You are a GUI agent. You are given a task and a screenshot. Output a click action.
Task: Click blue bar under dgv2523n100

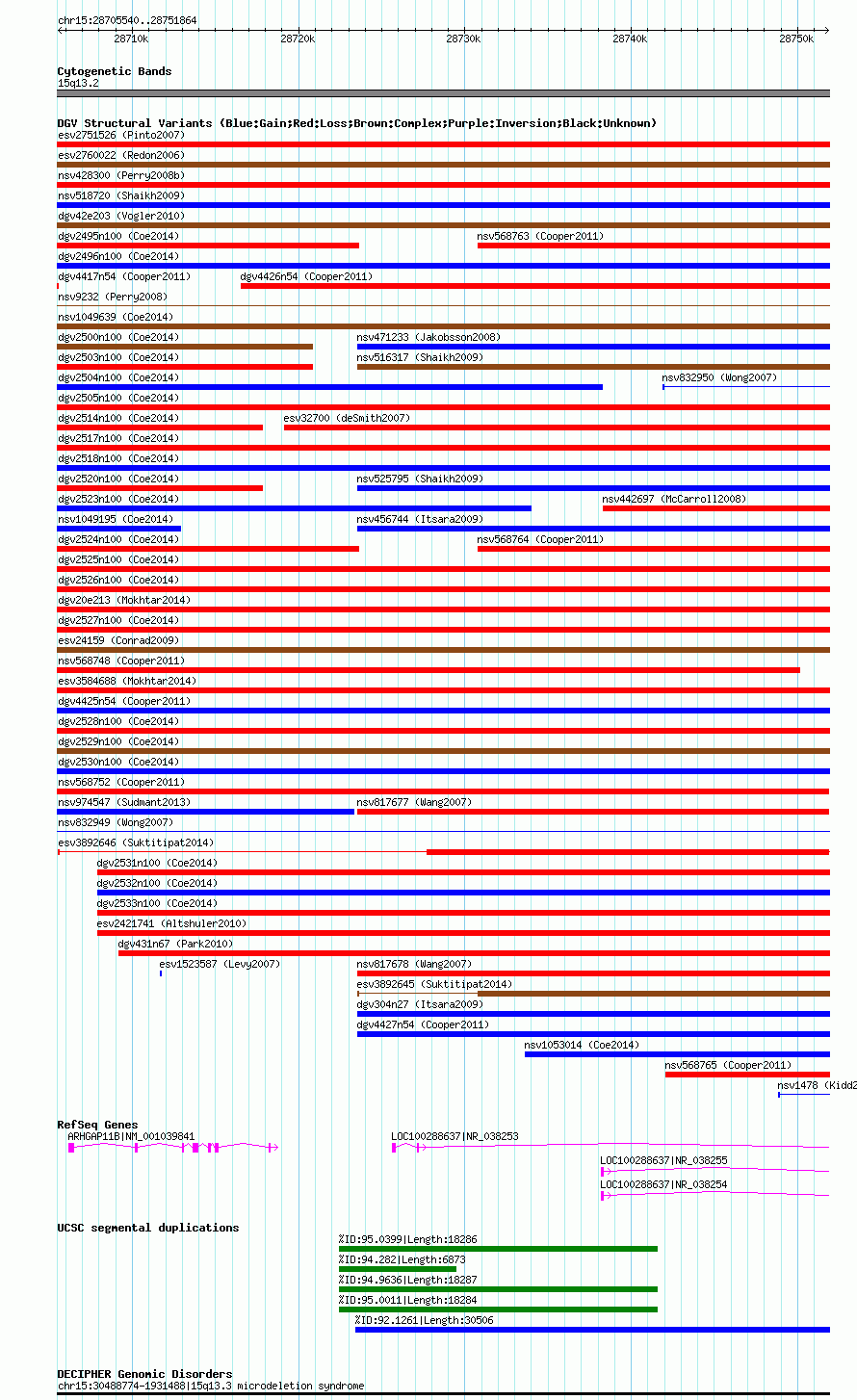coord(295,508)
